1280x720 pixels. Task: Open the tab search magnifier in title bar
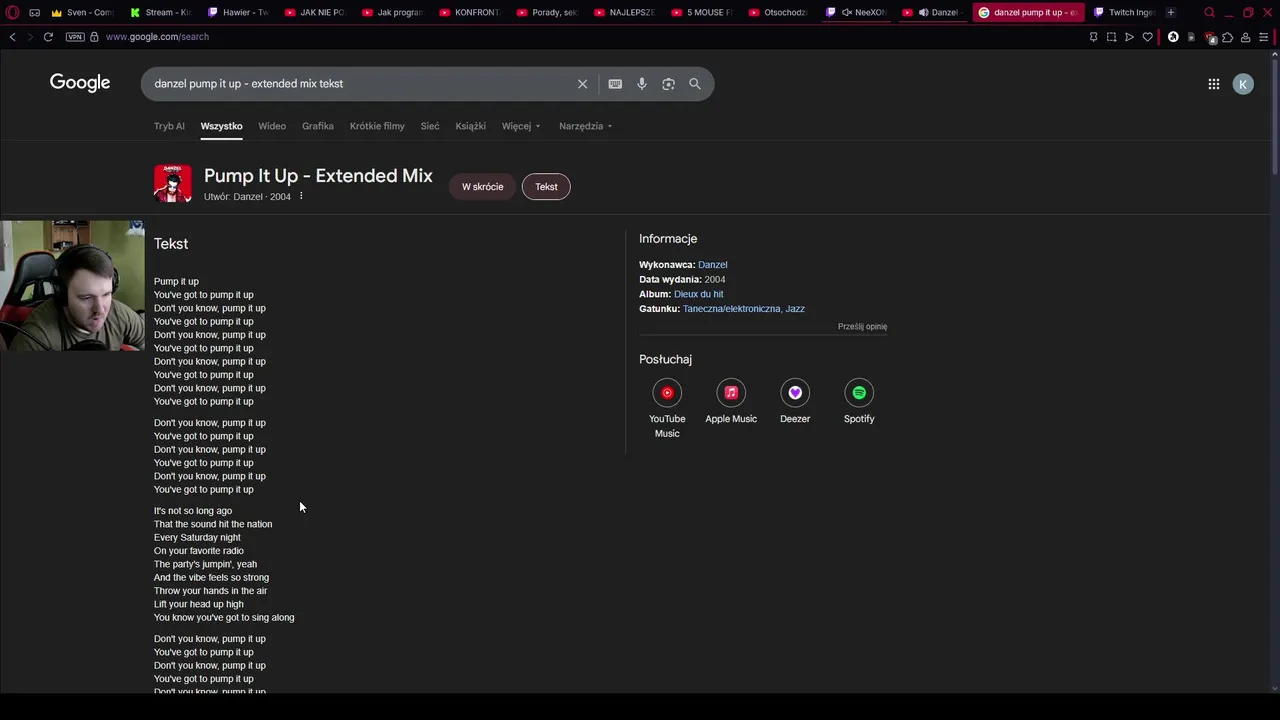coord(1209,13)
